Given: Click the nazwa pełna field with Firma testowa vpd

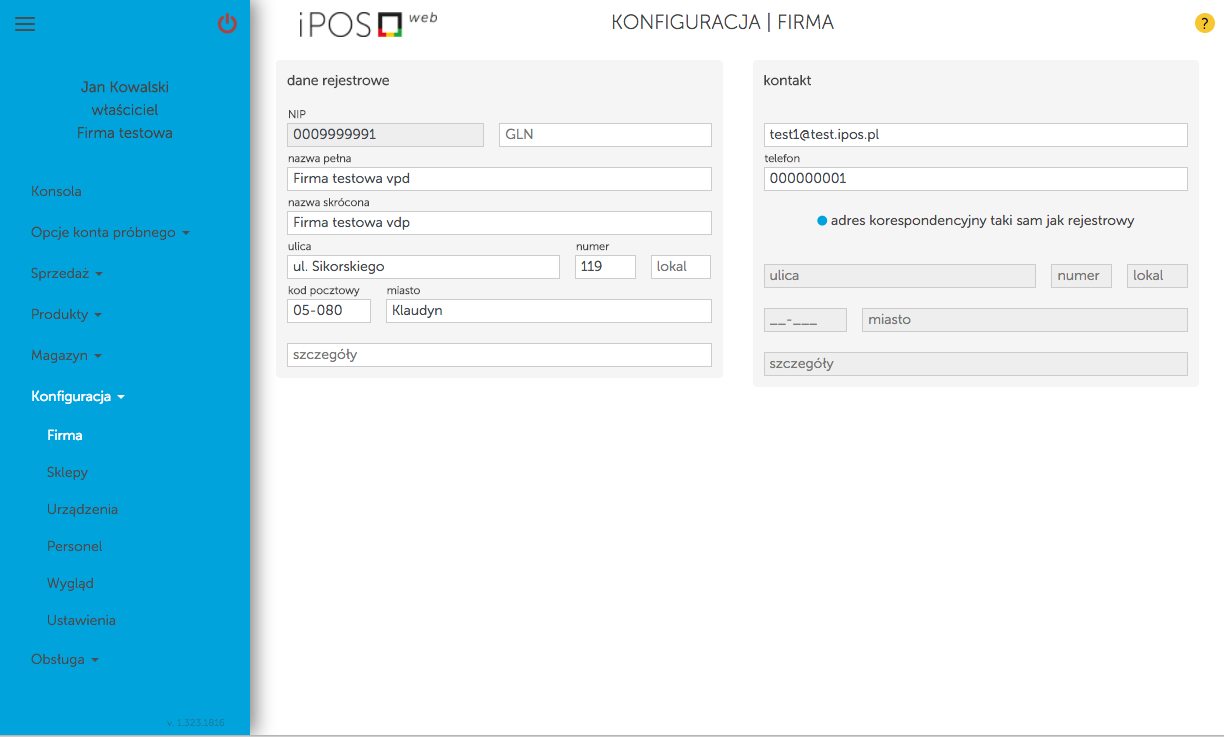Looking at the screenshot, I should click(x=498, y=178).
